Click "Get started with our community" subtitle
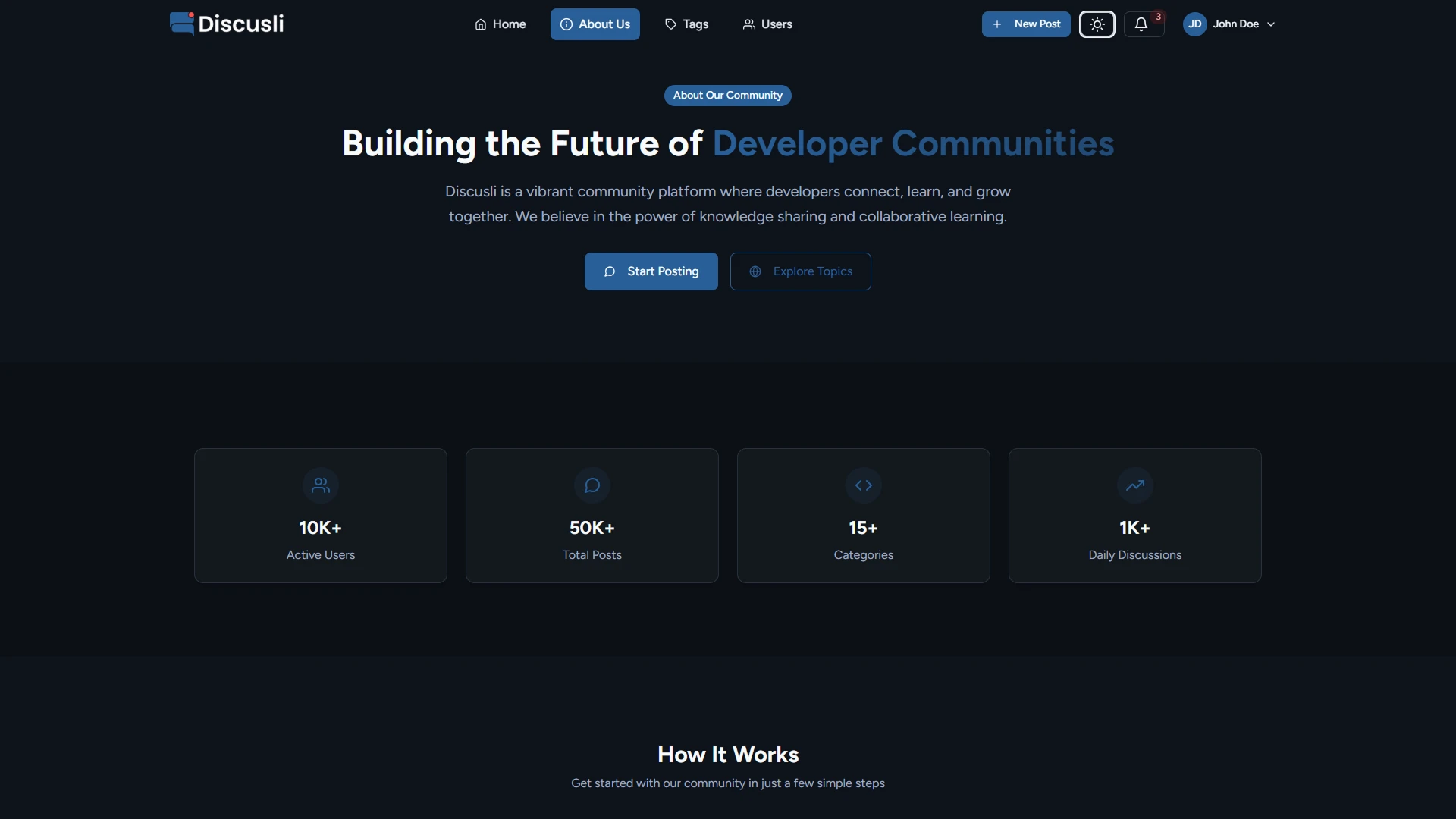 pyautogui.click(x=728, y=783)
